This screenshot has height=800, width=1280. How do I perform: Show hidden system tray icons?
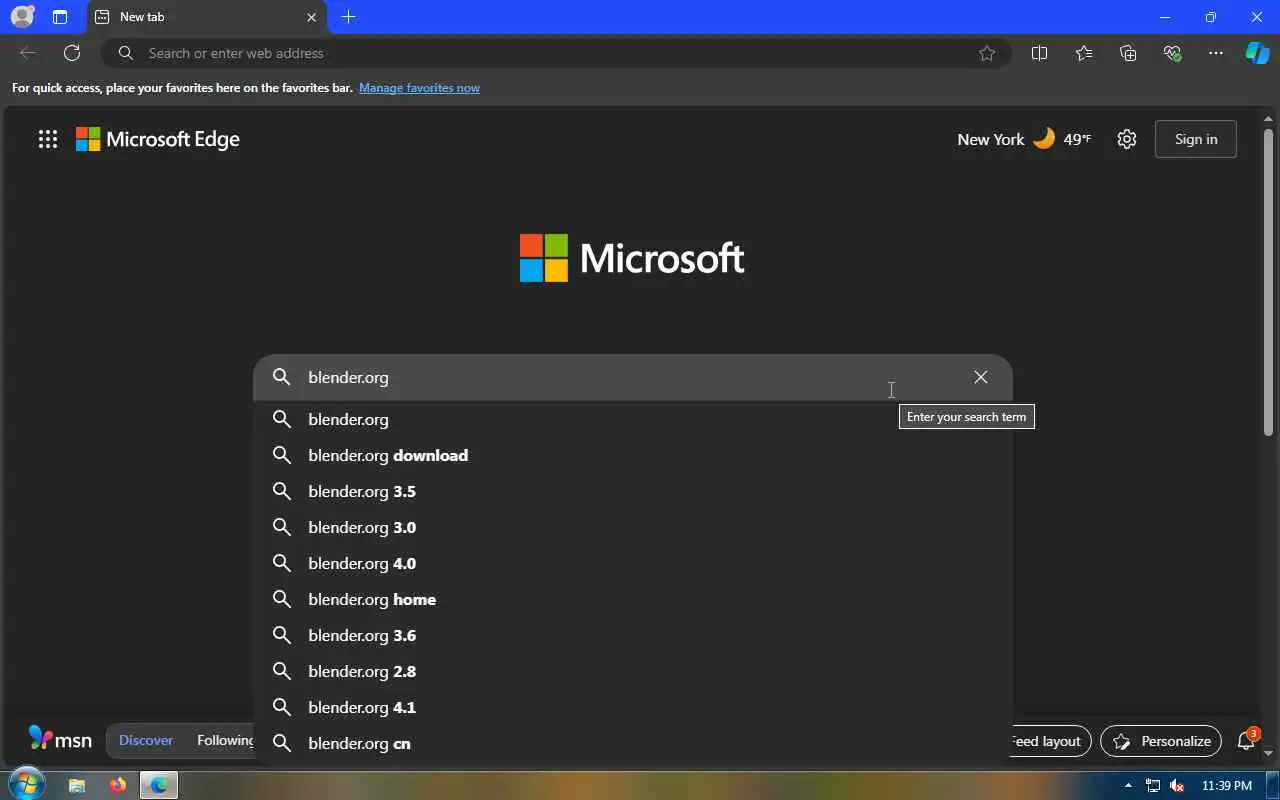(1128, 785)
